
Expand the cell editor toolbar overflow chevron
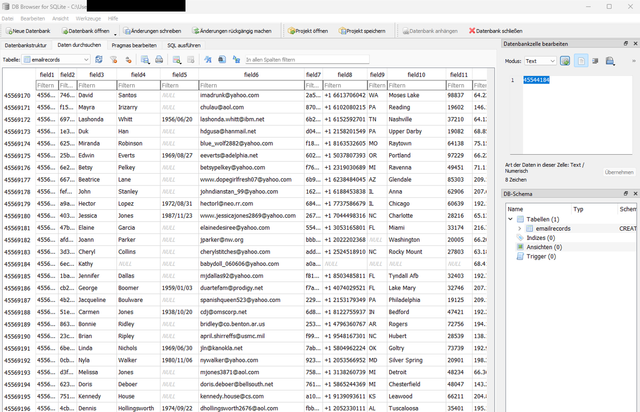point(634,61)
